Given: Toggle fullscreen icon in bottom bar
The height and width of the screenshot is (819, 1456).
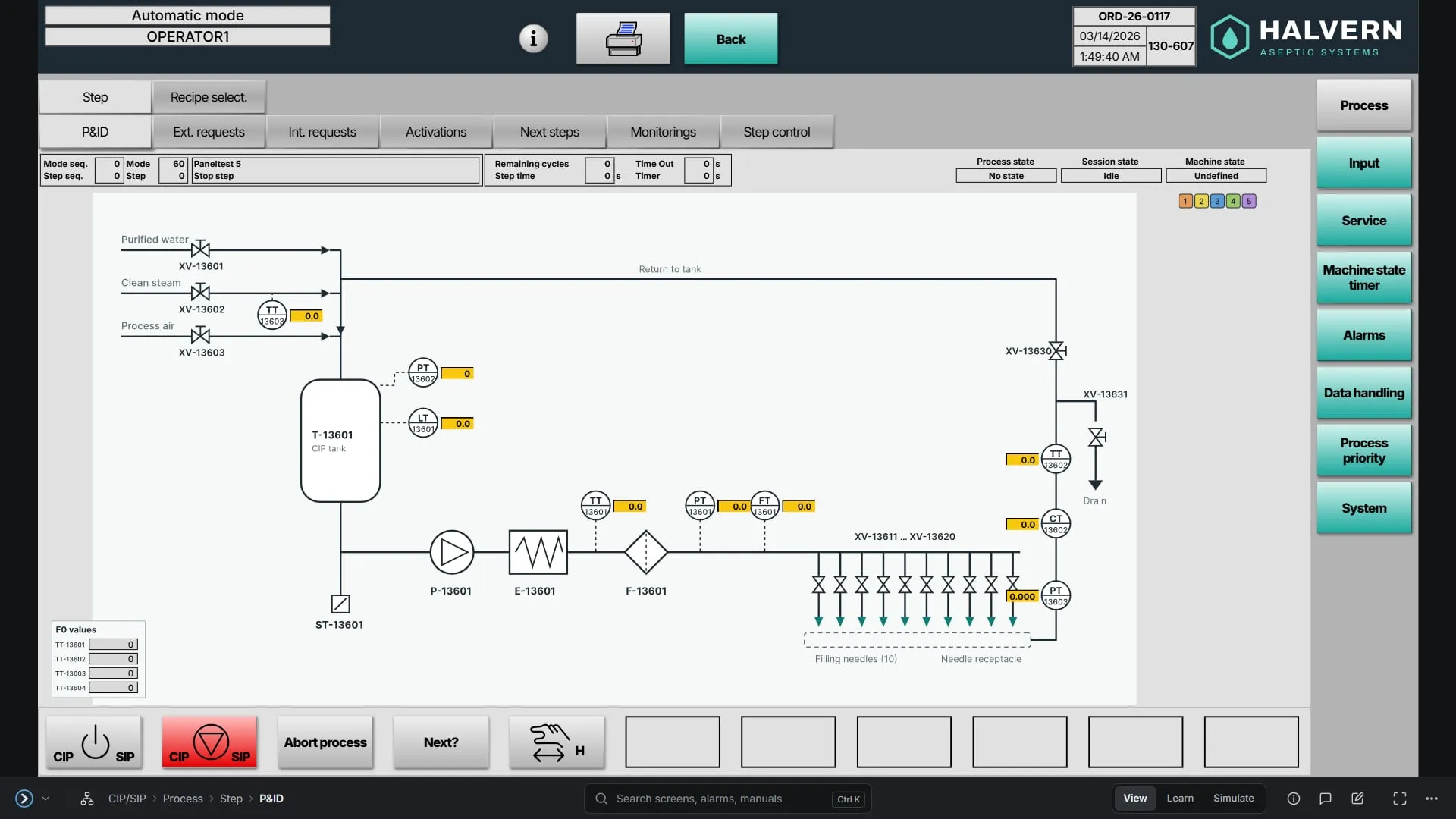Looking at the screenshot, I should pos(1400,799).
